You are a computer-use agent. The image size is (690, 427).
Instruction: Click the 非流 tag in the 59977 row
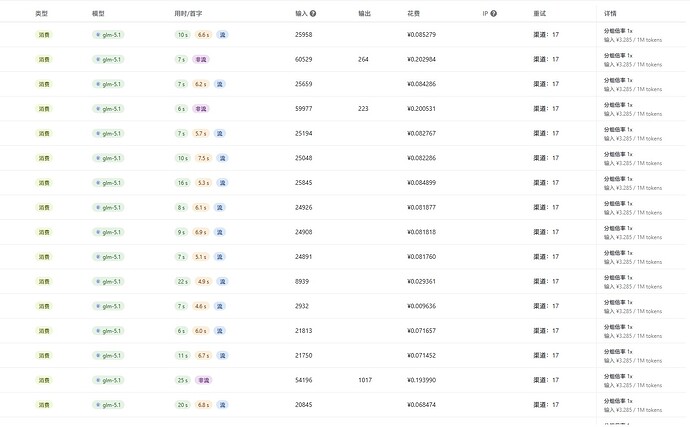(x=201, y=109)
